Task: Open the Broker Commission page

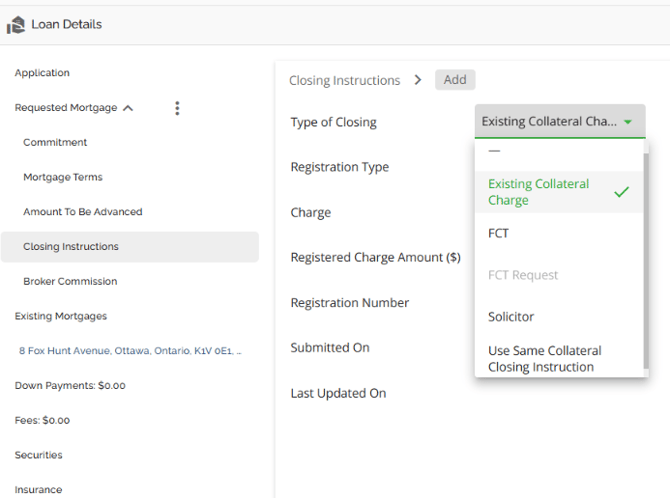Action: [x=70, y=281]
